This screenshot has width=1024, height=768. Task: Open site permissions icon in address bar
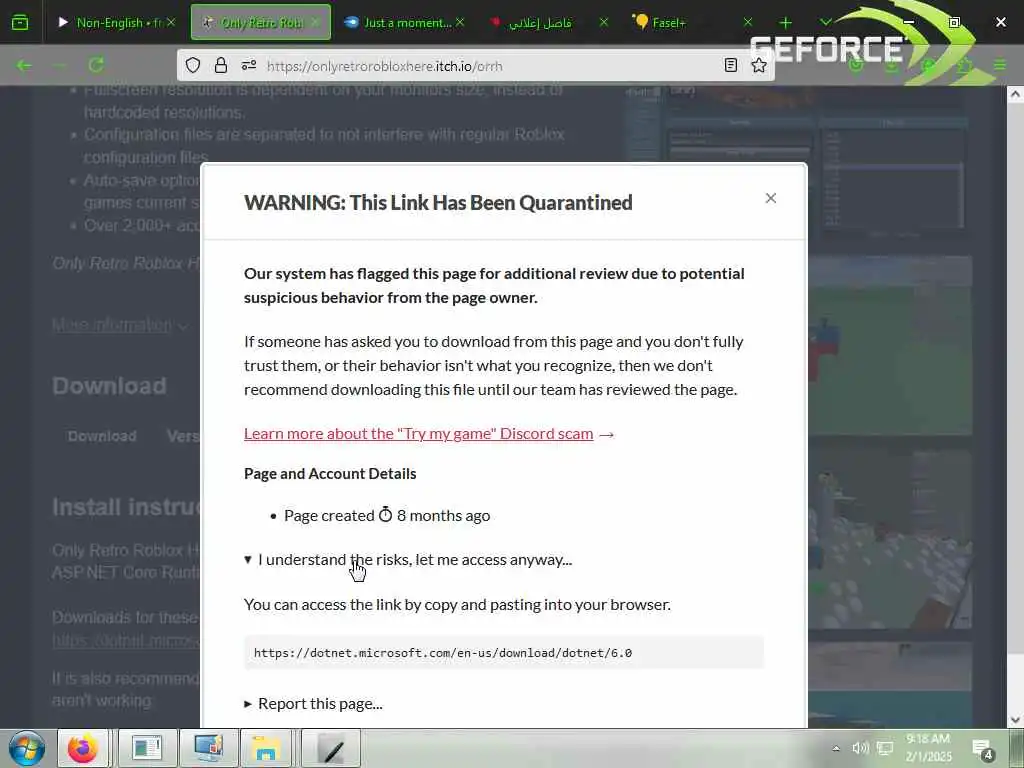point(249,65)
